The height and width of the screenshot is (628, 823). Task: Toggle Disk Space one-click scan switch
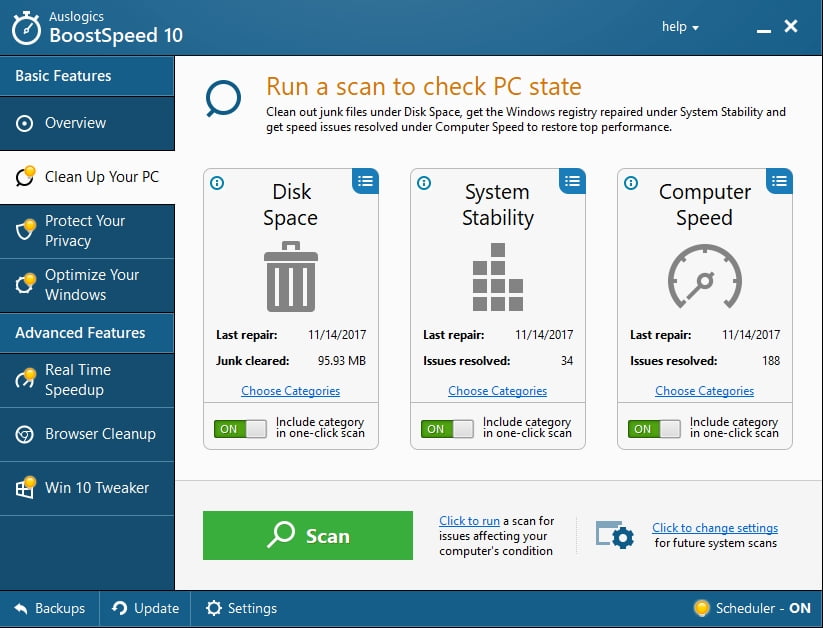pos(240,428)
